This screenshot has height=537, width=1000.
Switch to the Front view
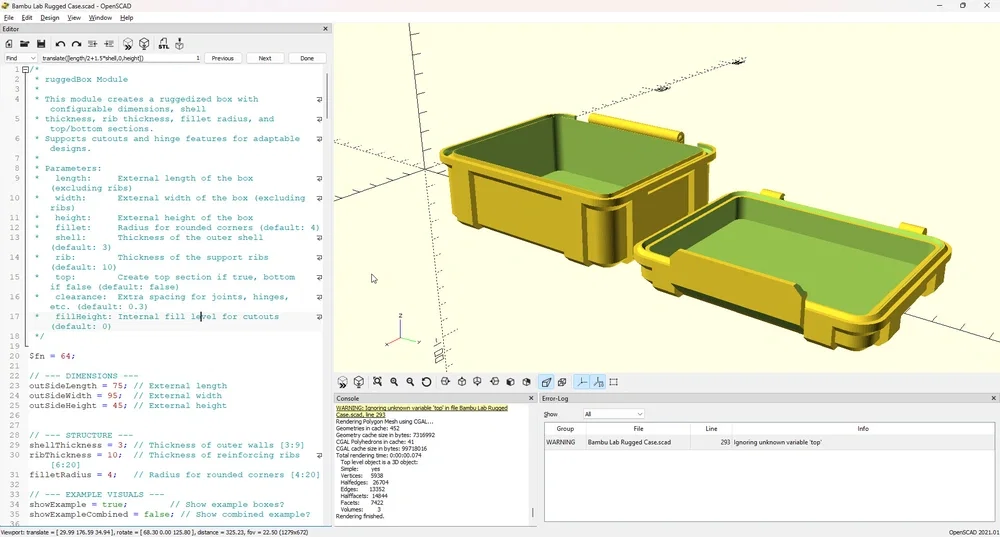click(x=510, y=382)
